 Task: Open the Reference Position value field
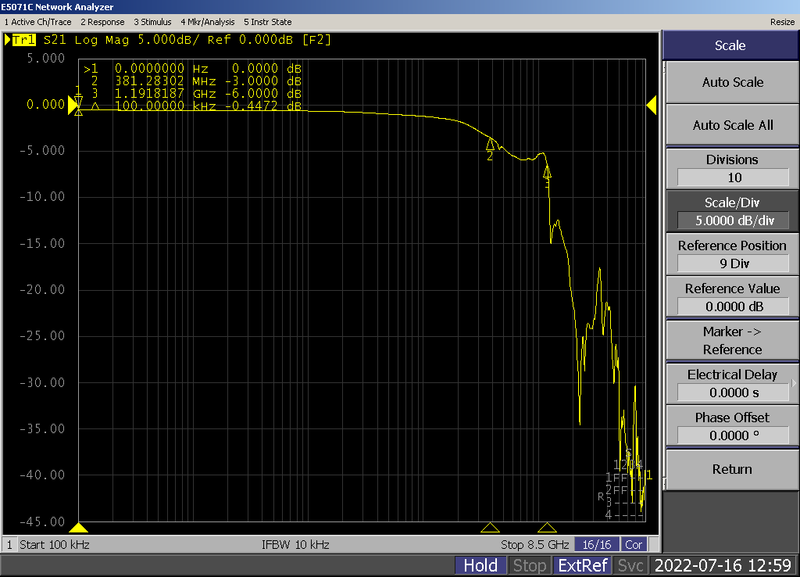click(x=733, y=263)
